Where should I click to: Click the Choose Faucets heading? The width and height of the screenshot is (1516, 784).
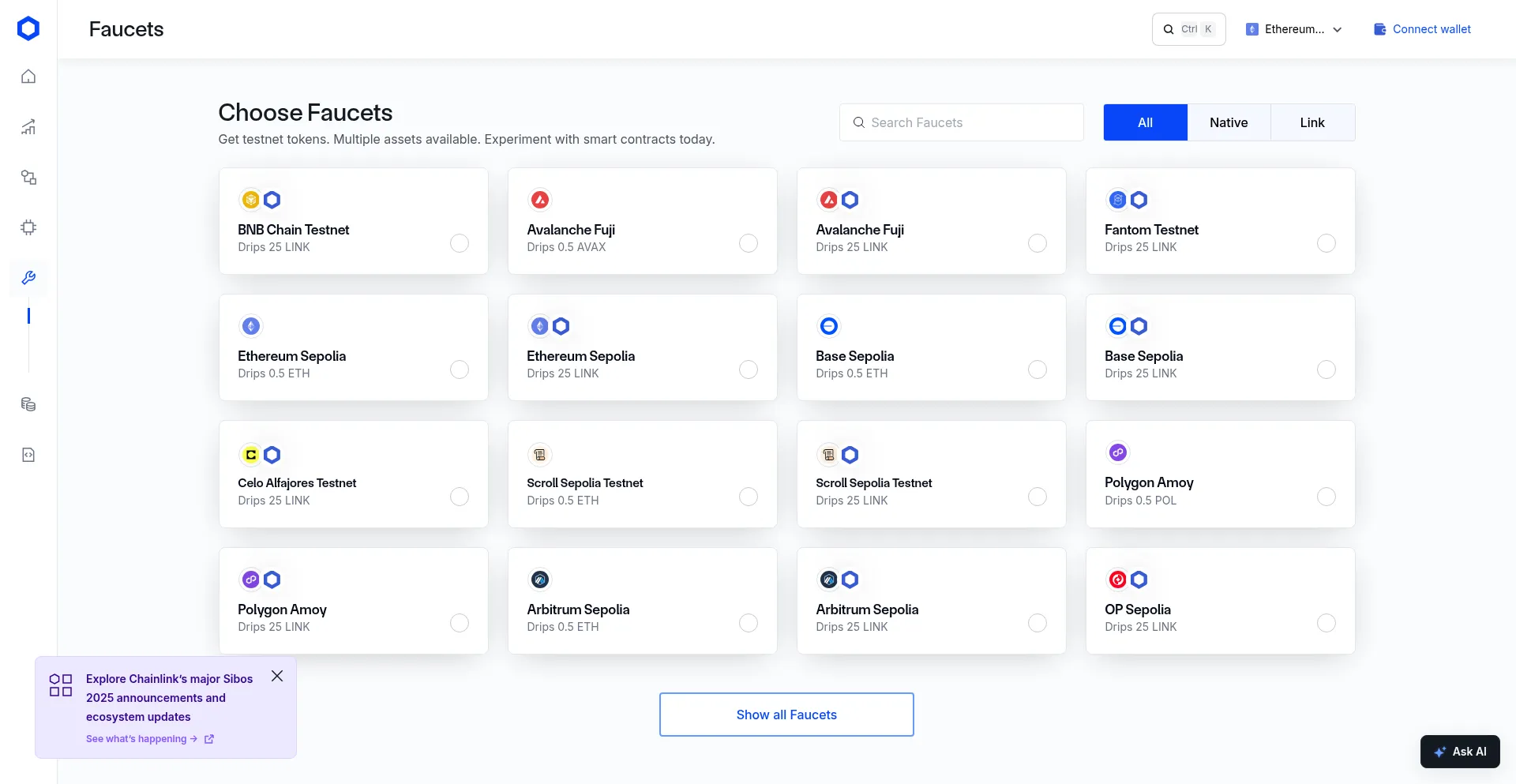pyautogui.click(x=306, y=113)
